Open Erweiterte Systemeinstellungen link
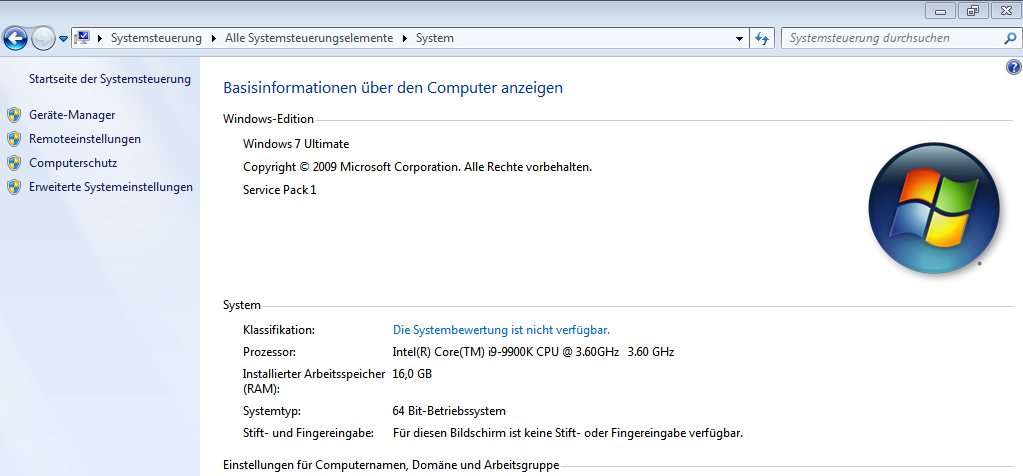This screenshot has width=1023, height=476. 111,187
